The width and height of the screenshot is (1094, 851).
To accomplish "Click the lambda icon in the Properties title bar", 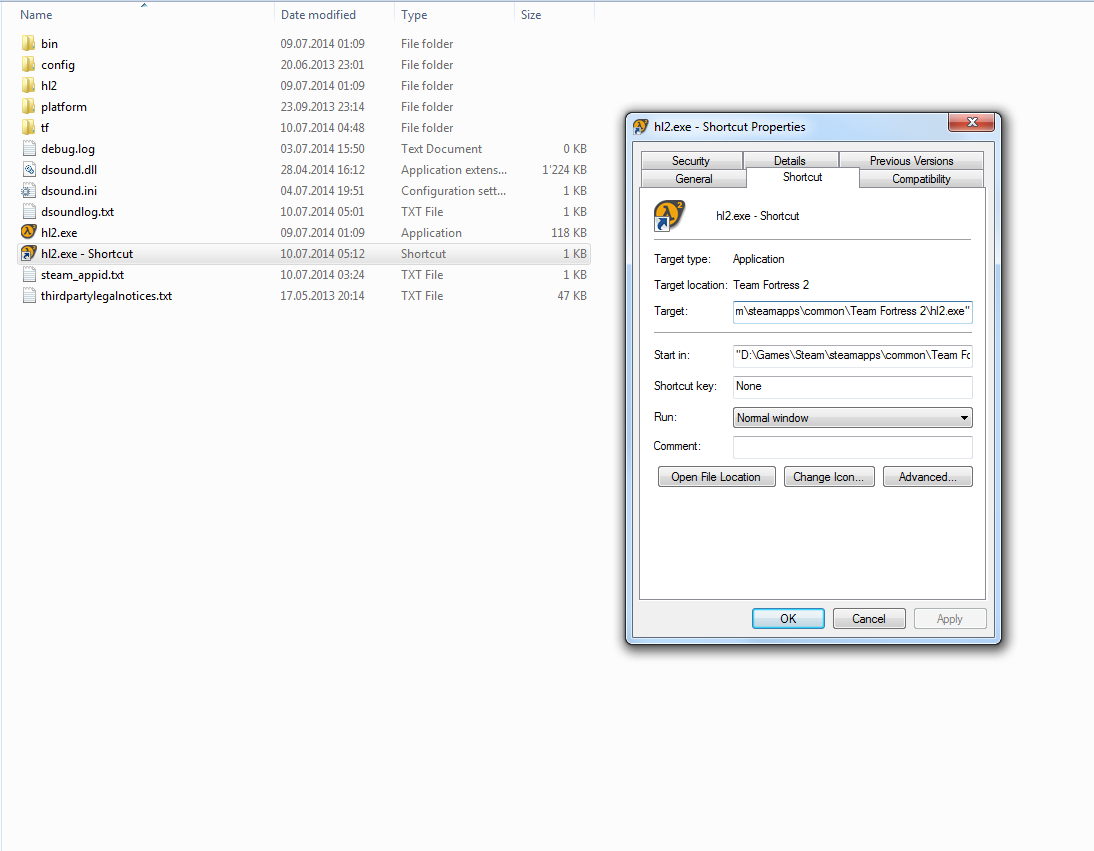I will (x=640, y=127).
